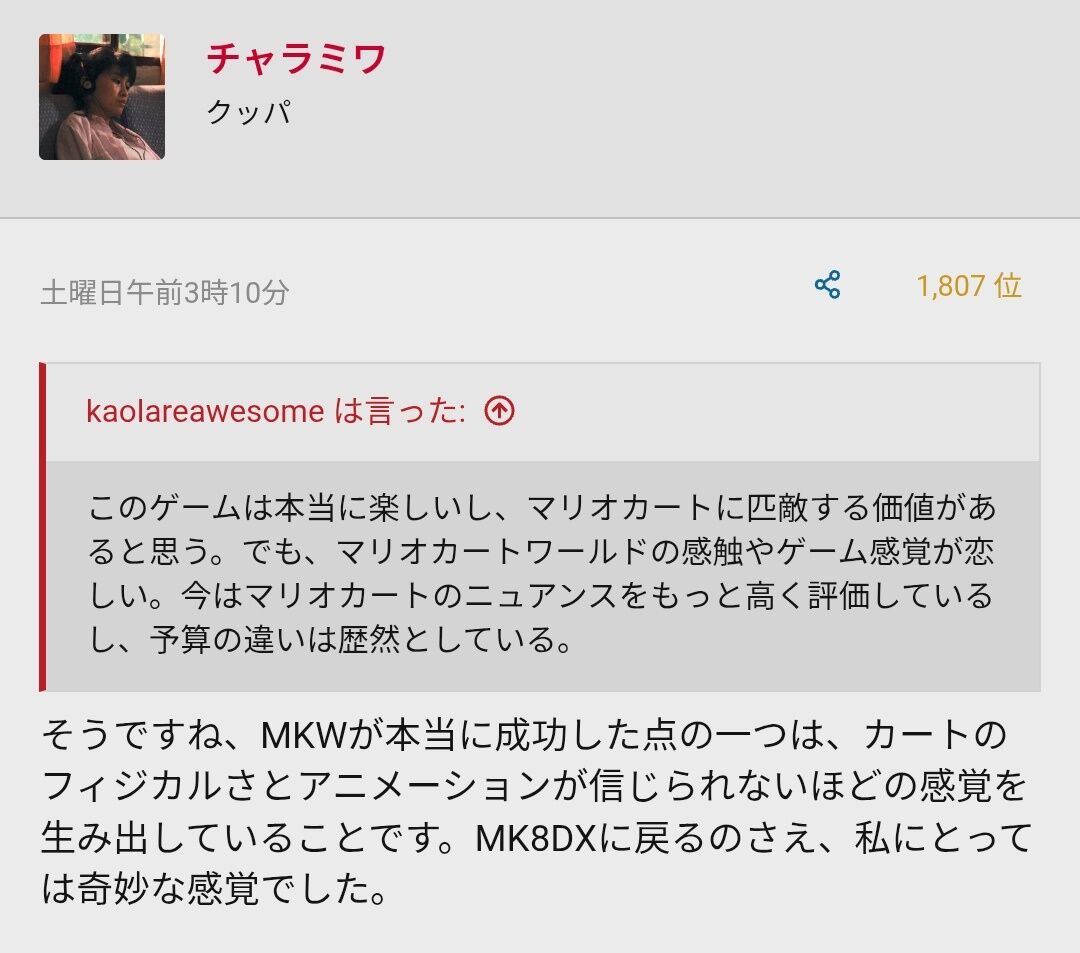Click the word MK8DX in the reply

pos(535,839)
